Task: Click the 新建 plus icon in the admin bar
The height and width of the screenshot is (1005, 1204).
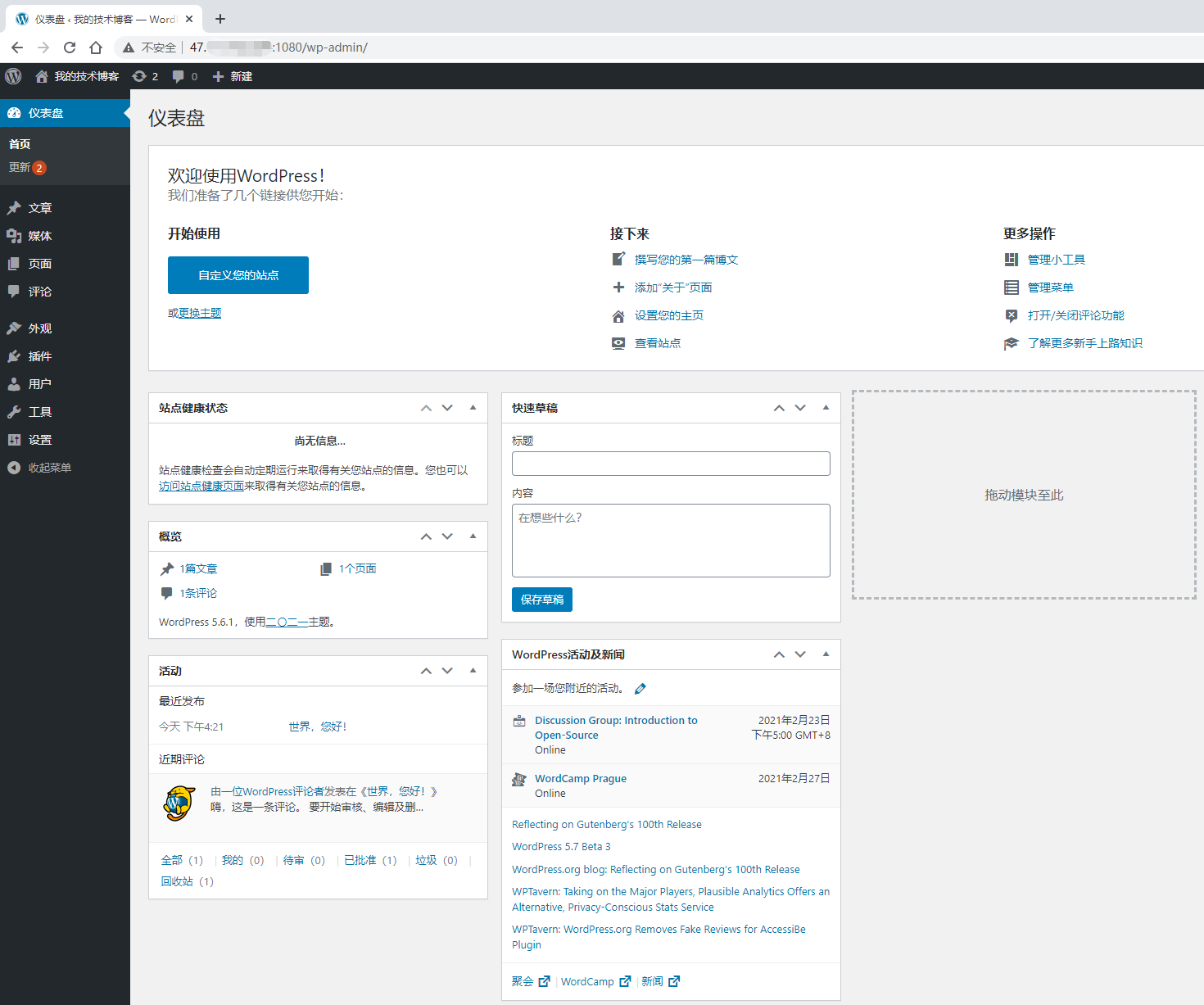Action: click(217, 76)
